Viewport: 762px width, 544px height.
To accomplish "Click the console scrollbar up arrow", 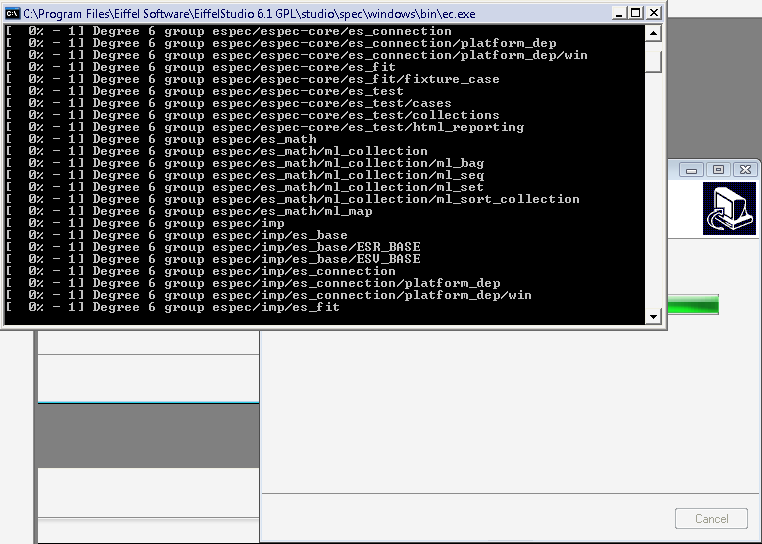I will [x=653, y=34].
